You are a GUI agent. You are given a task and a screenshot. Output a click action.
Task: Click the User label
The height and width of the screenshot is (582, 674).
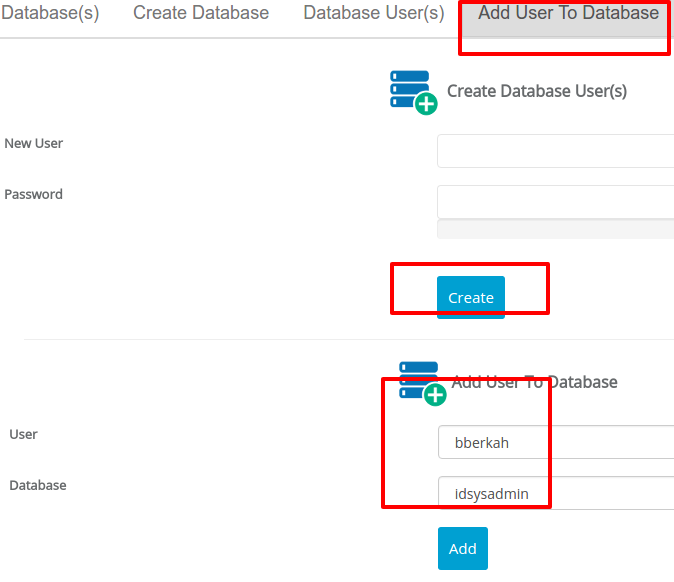(23, 434)
